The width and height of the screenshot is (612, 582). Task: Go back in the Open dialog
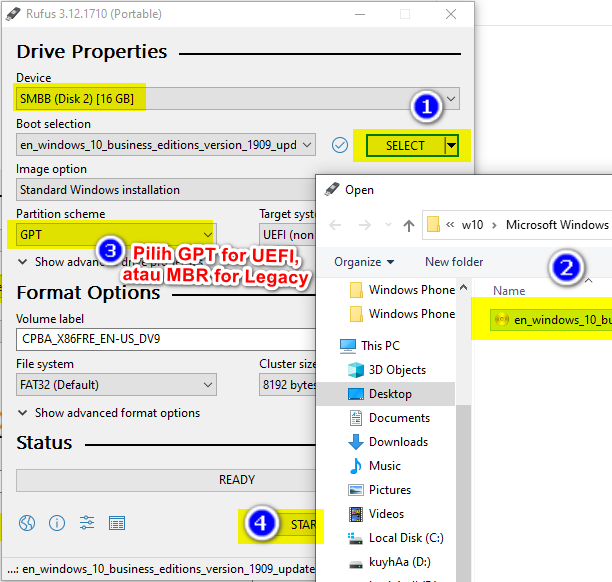(x=335, y=225)
